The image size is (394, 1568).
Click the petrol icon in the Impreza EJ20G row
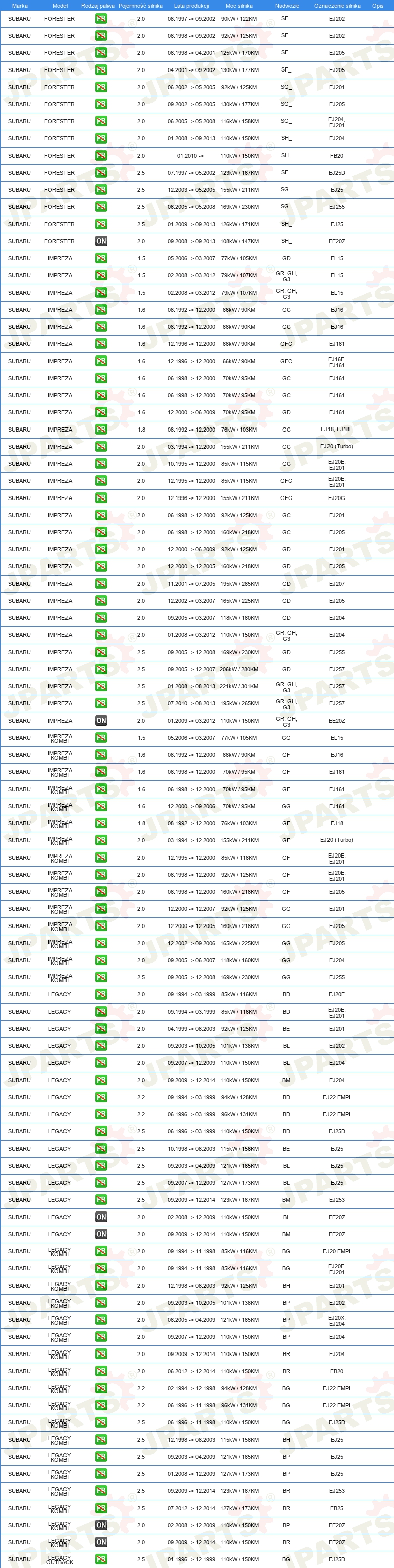[101, 498]
